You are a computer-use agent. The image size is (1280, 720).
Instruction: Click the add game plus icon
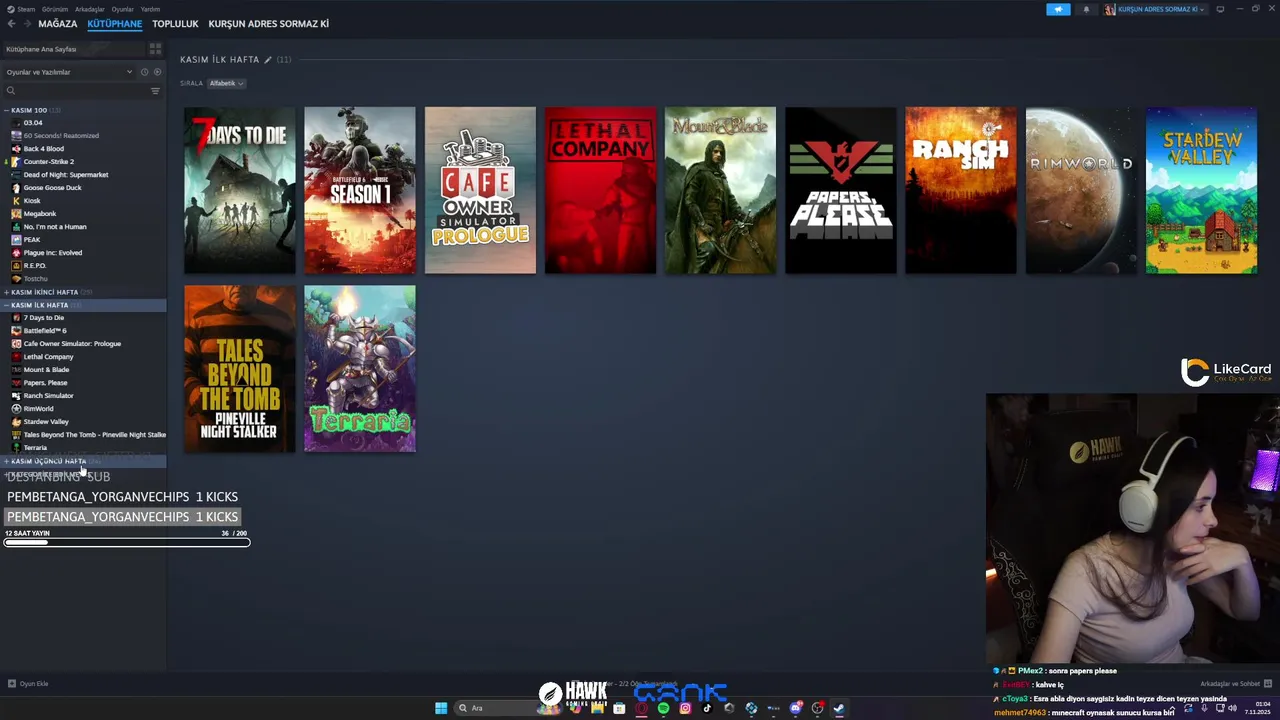tap(12, 684)
